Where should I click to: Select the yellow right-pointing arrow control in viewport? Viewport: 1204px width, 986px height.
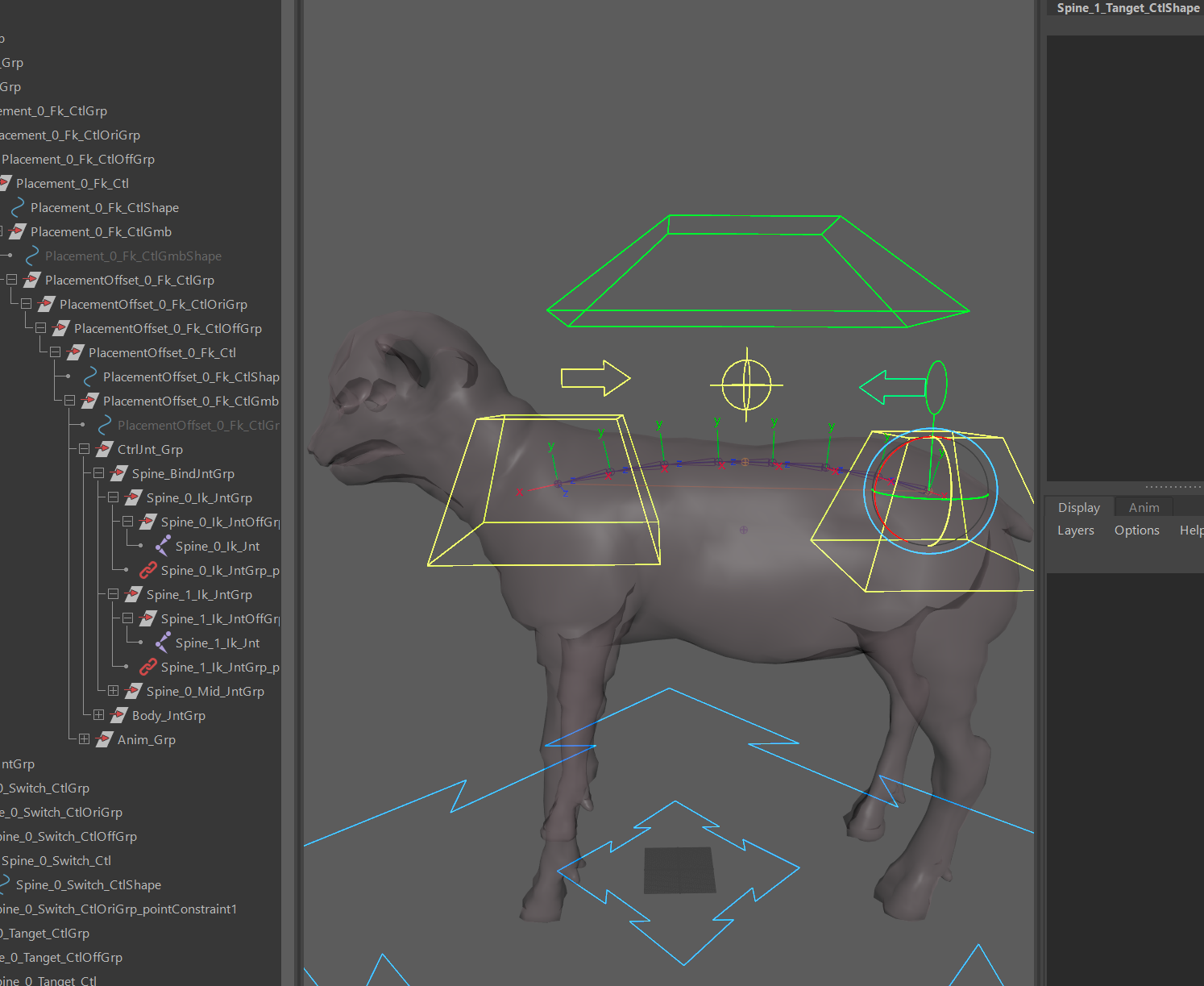[596, 378]
